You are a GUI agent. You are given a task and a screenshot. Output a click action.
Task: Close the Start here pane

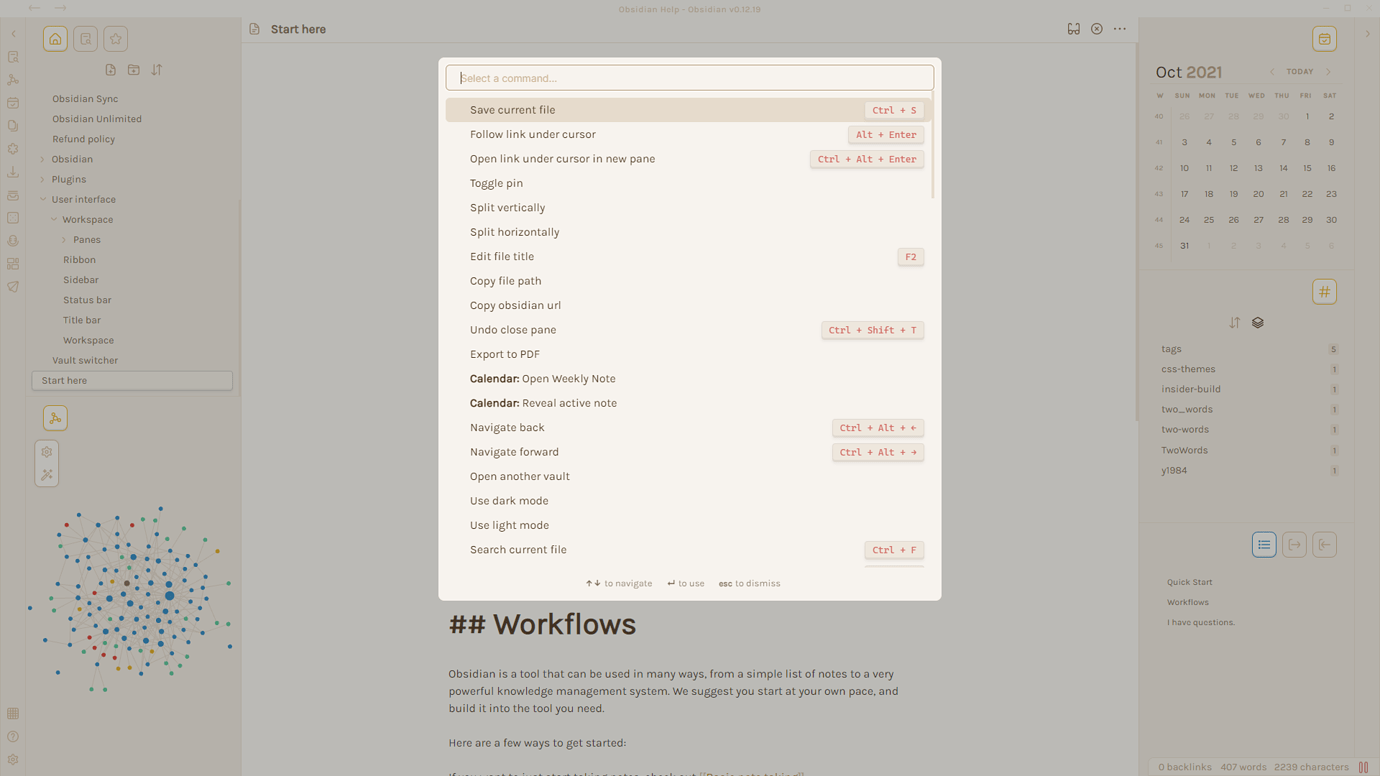pyautogui.click(x=1097, y=29)
